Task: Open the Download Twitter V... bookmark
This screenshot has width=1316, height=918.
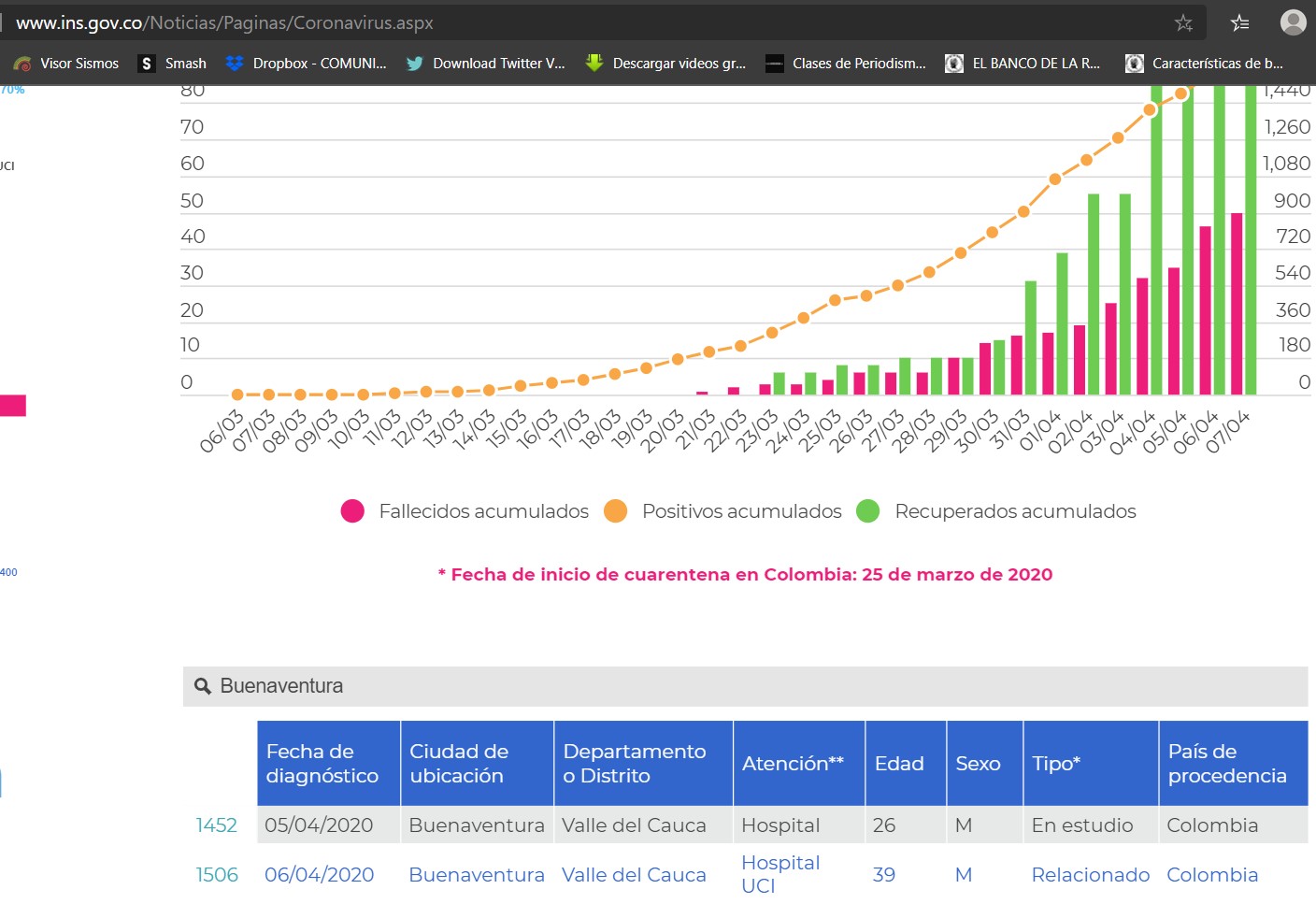Action: [485, 63]
